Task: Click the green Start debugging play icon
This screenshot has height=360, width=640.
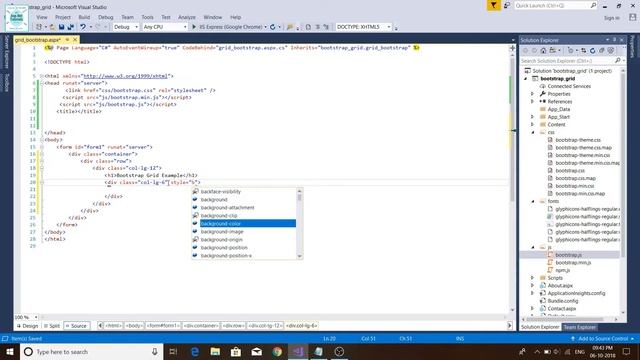Action: click(x=194, y=27)
